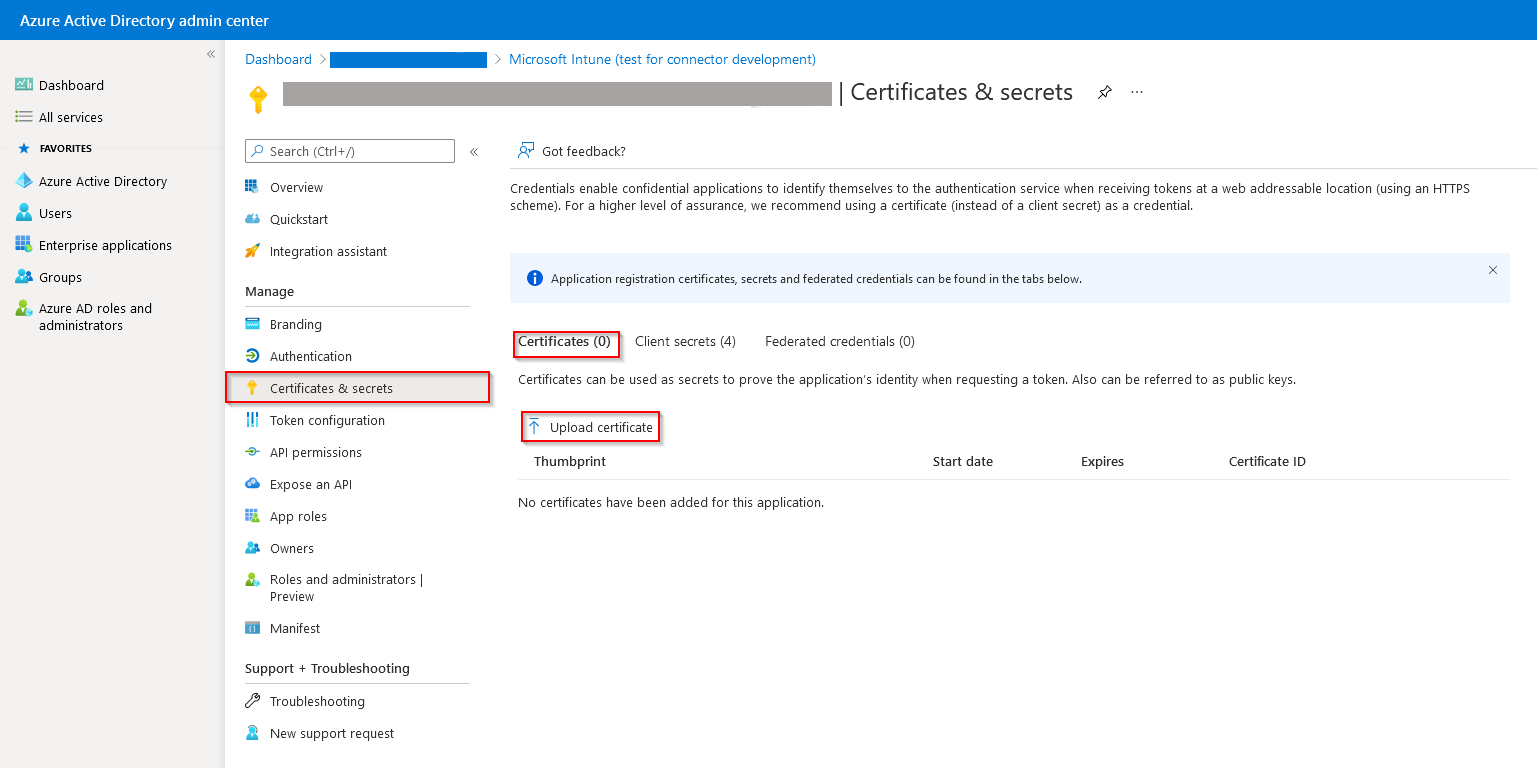Switch to the Client secrets tab

click(x=685, y=341)
